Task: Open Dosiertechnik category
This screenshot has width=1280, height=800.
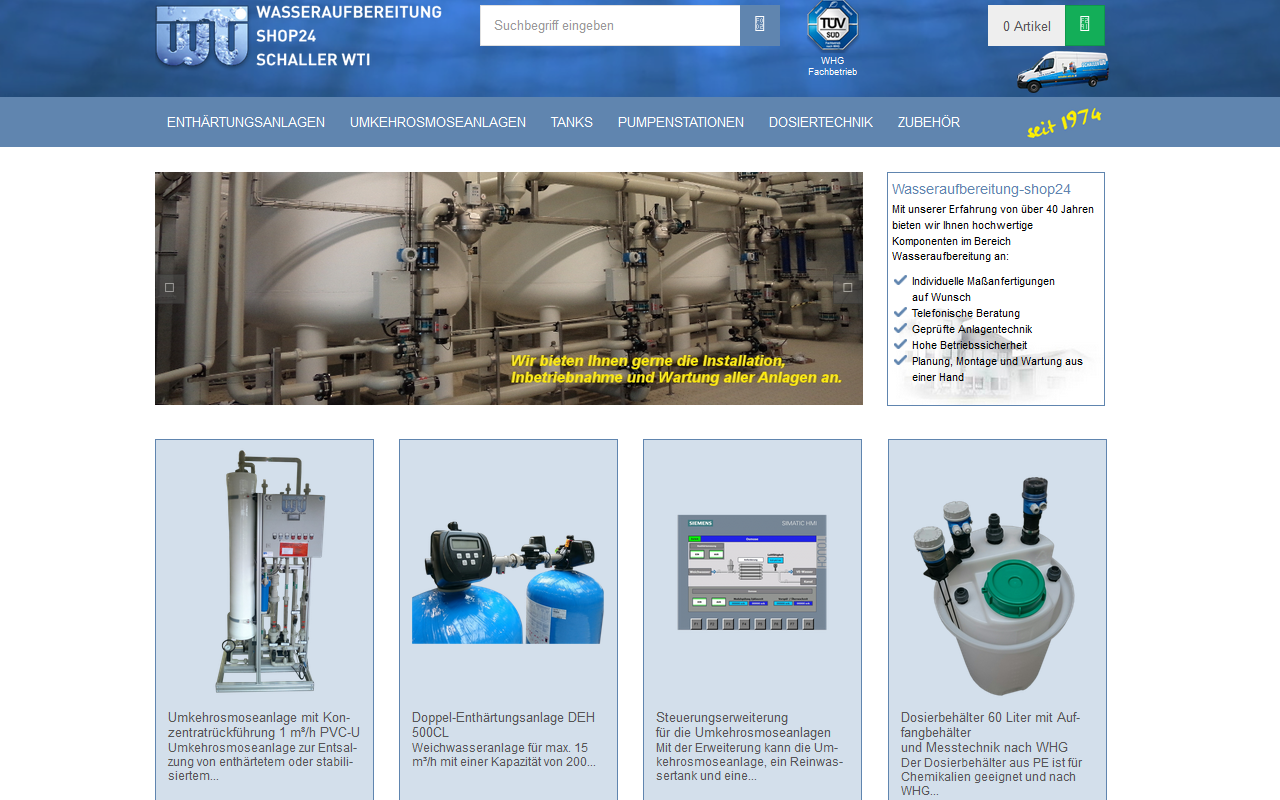Action: coord(820,122)
